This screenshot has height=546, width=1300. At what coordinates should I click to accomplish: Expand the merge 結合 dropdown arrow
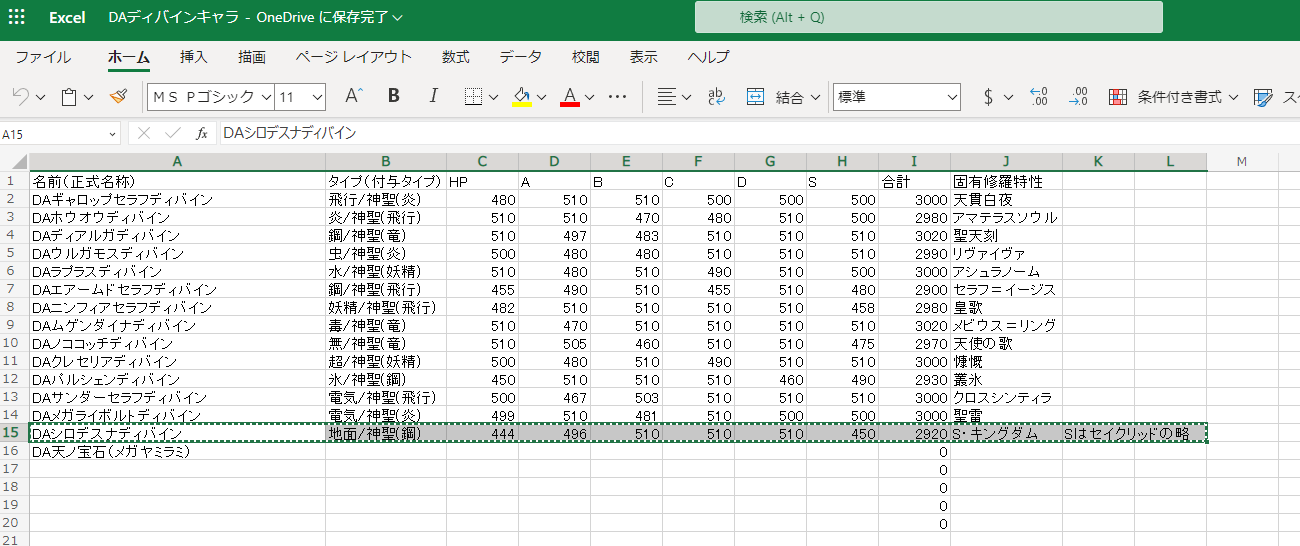click(x=815, y=98)
